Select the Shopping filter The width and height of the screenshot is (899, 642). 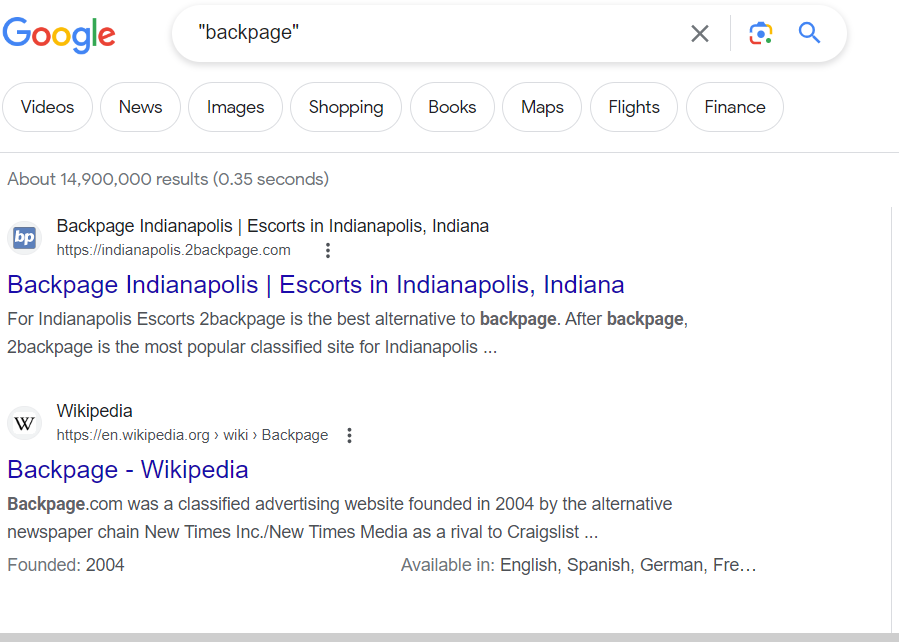pos(346,107)
